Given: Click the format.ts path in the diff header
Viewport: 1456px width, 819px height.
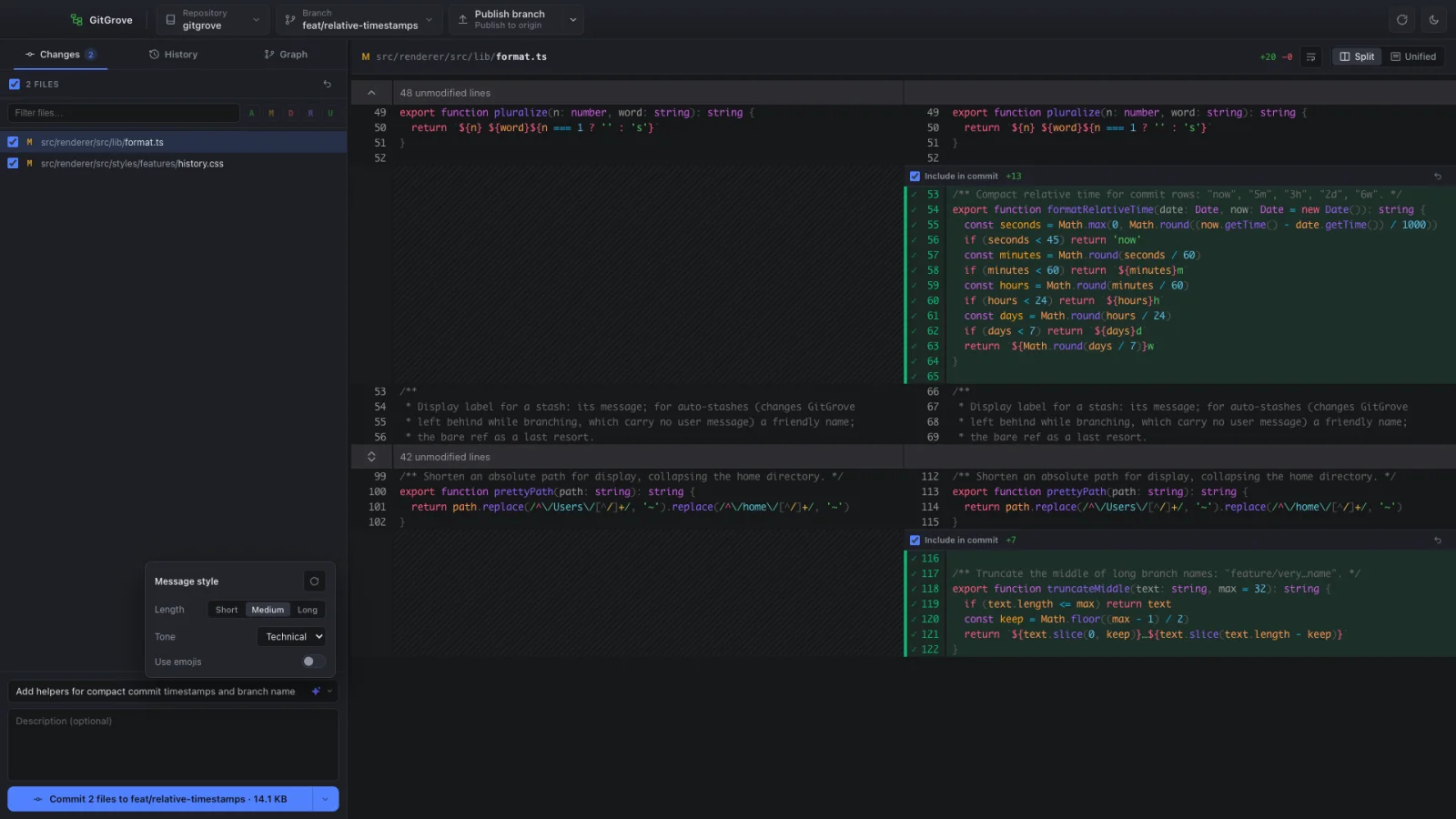Looking at the screenshot, I should click(461, 56).
